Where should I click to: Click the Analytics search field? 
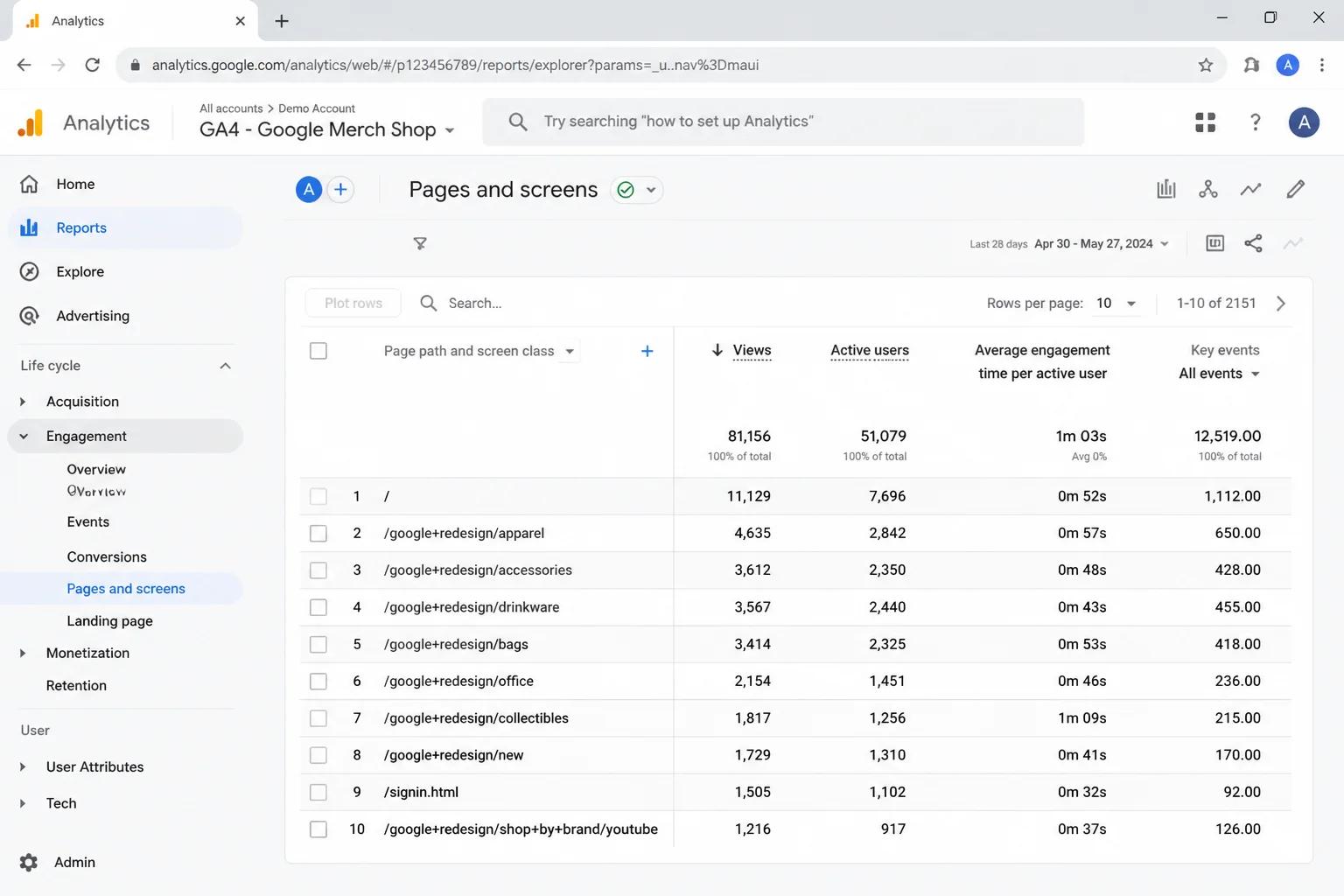(x=783, y=122)
